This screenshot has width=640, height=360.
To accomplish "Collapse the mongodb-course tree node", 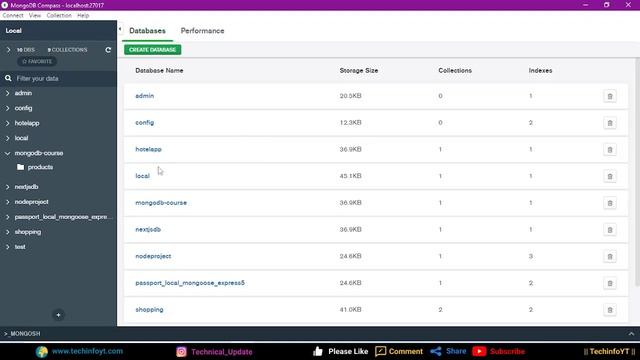I will coord(8,153).
